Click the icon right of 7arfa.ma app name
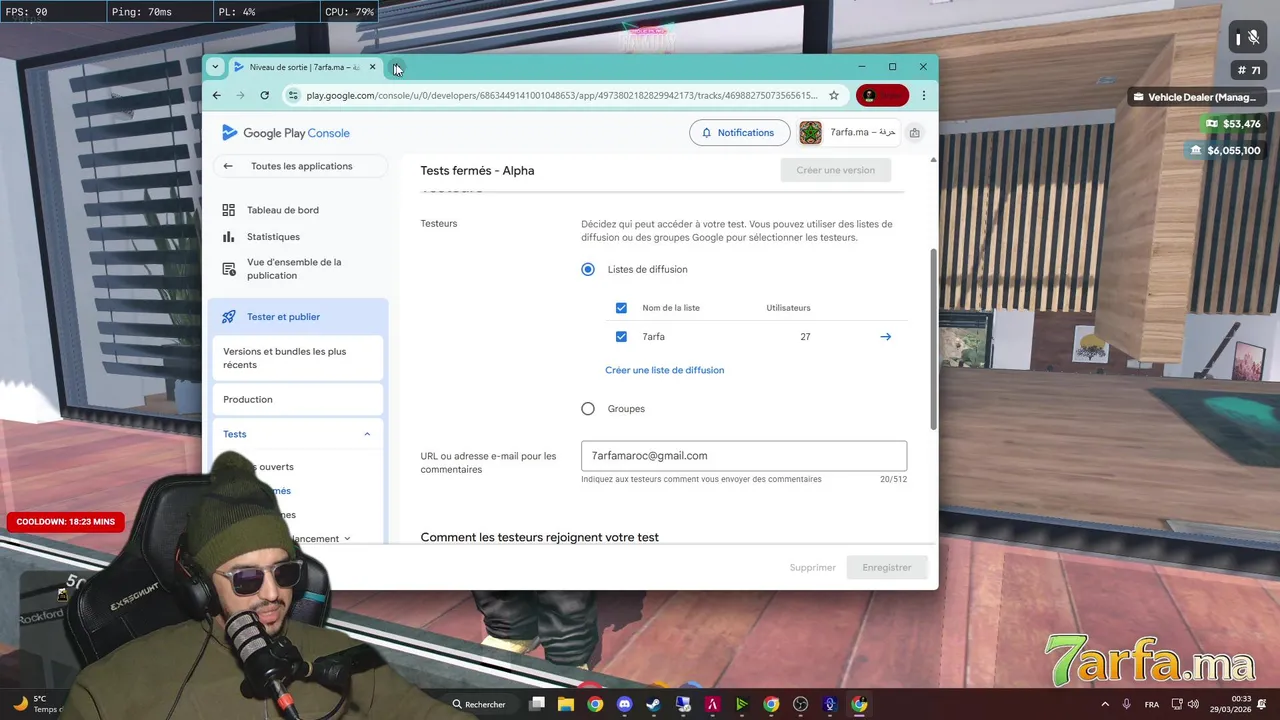The image size is (1280, 720). [914, 133]
